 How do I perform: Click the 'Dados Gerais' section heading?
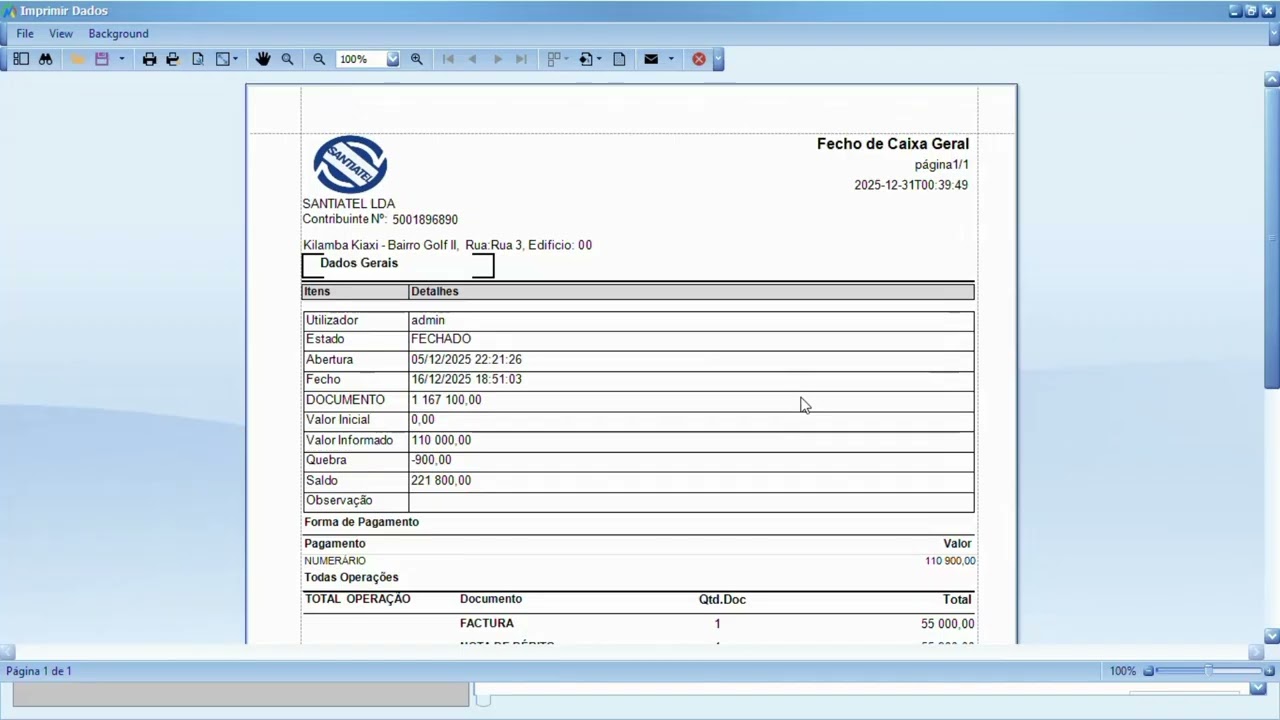(359, 263)
